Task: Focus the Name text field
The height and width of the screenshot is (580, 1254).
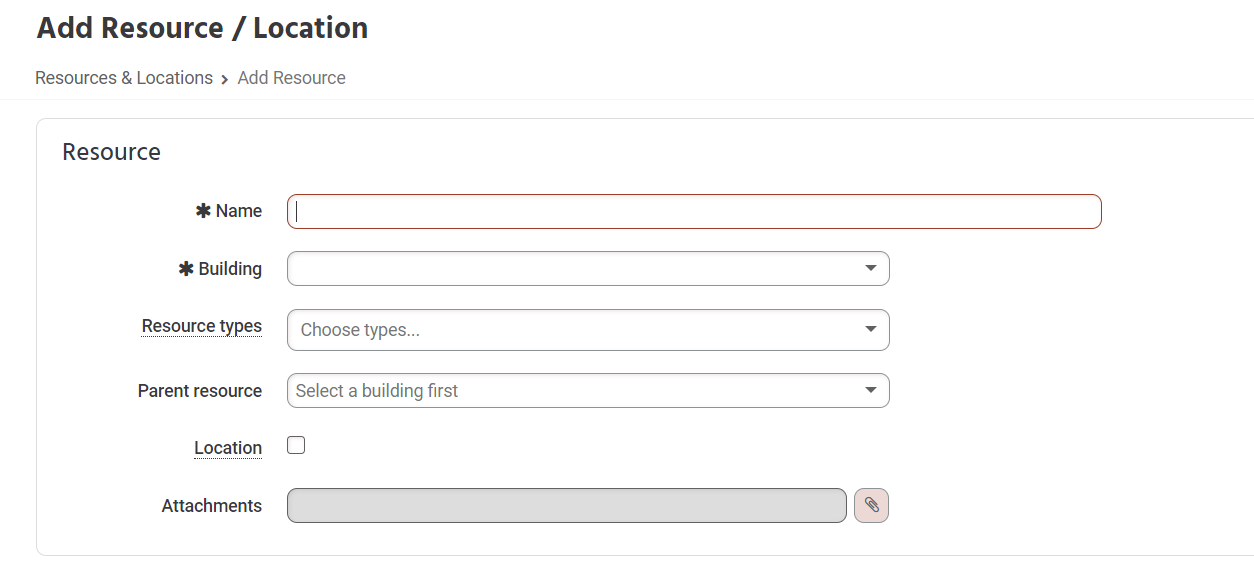Action: tap(694, 211)
